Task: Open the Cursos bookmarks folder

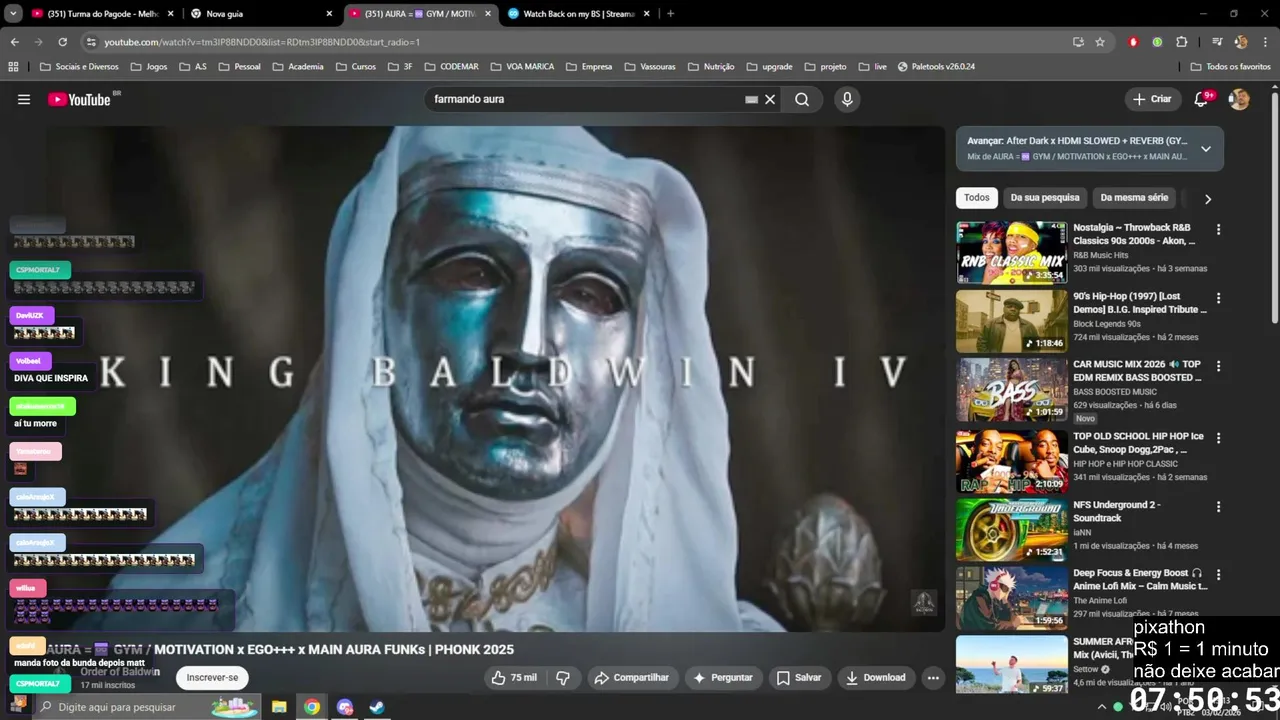Action: tap(356, 67)
